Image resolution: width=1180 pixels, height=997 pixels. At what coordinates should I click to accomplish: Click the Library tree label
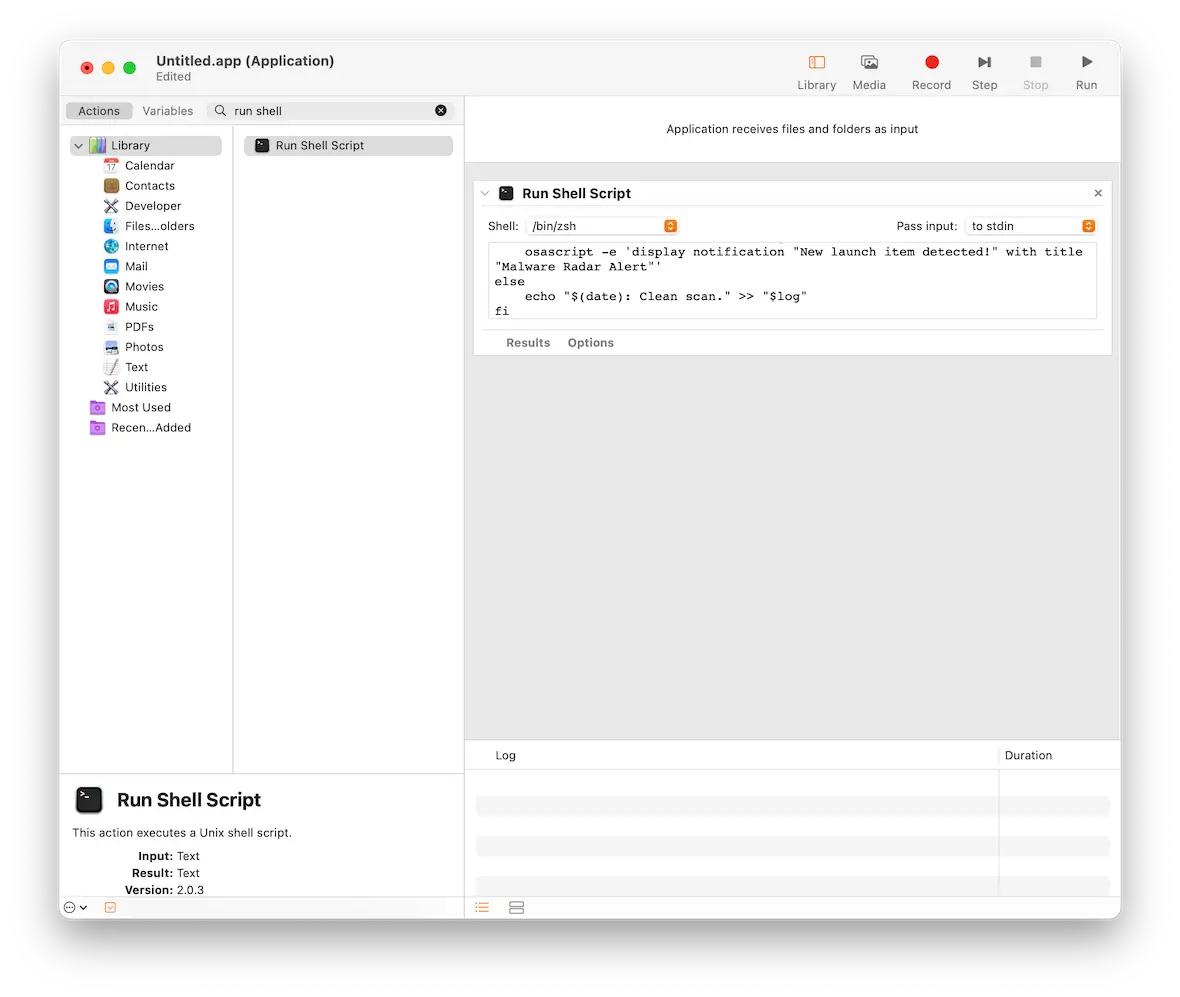130,146
